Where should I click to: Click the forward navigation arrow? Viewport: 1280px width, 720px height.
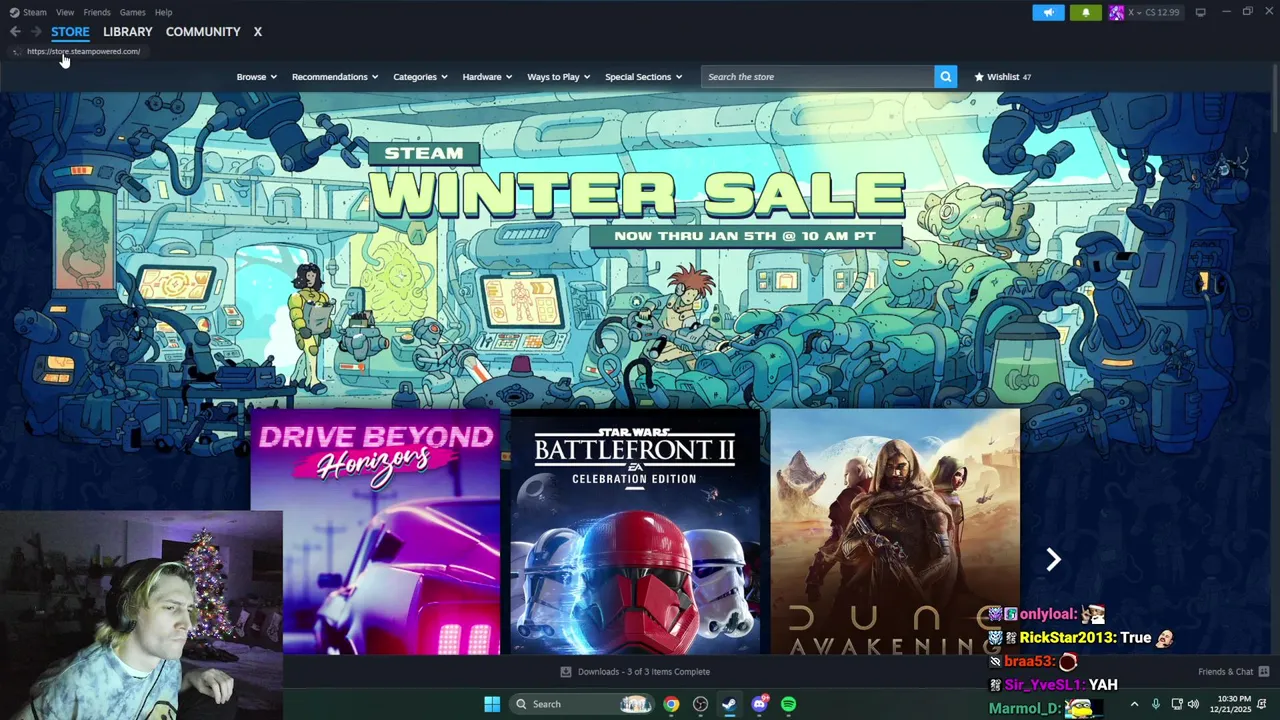click(36, 32)
